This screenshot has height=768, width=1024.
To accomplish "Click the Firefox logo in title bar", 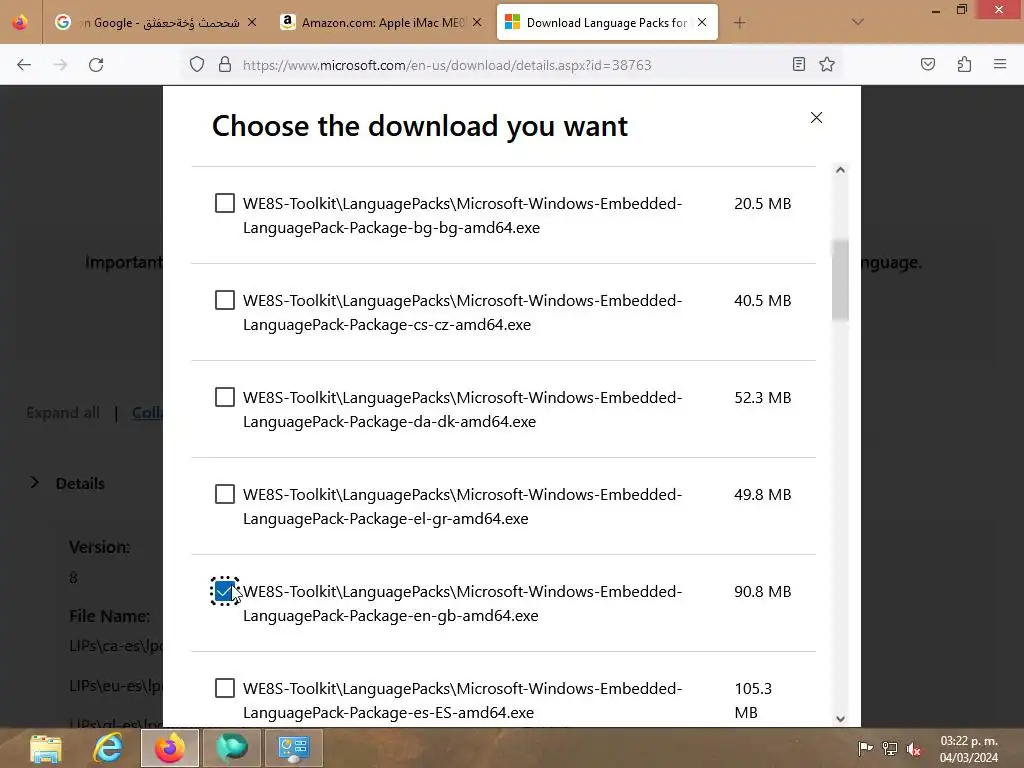I will coord(20,22).
